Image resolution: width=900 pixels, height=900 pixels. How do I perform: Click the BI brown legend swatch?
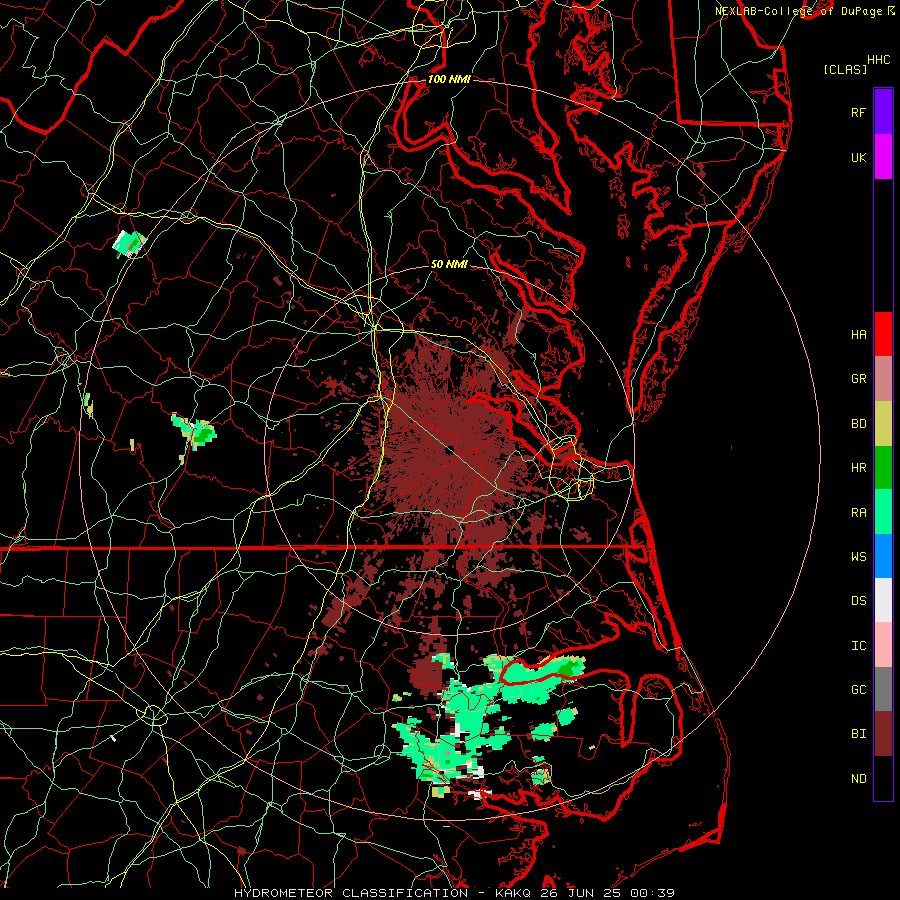point(883,734)
